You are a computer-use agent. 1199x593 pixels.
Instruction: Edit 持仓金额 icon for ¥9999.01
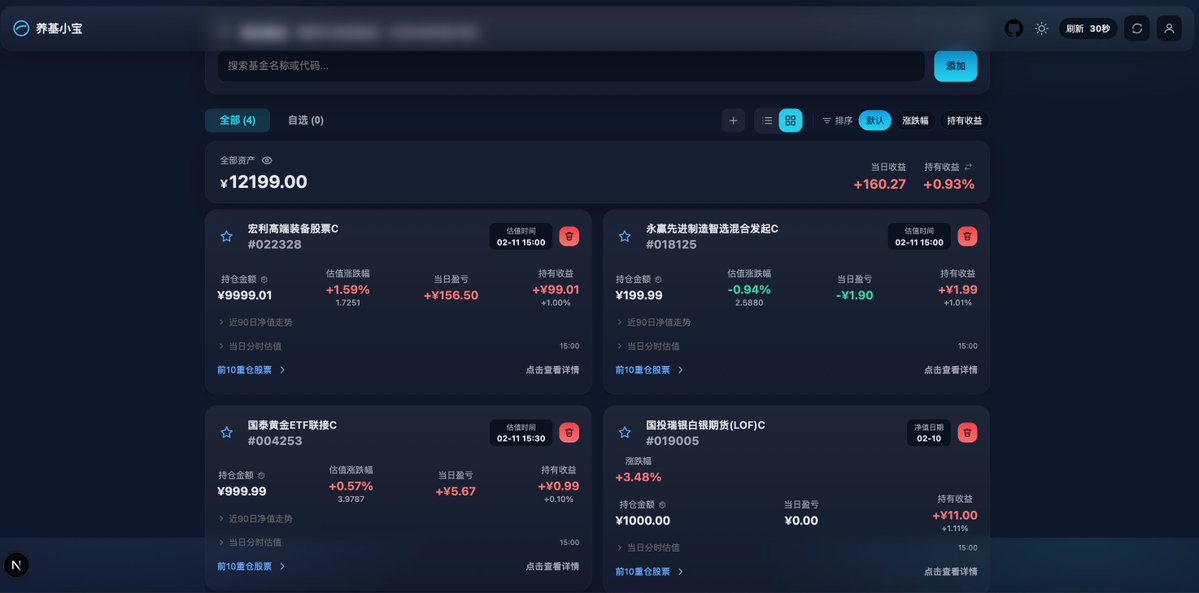[264, 280]
